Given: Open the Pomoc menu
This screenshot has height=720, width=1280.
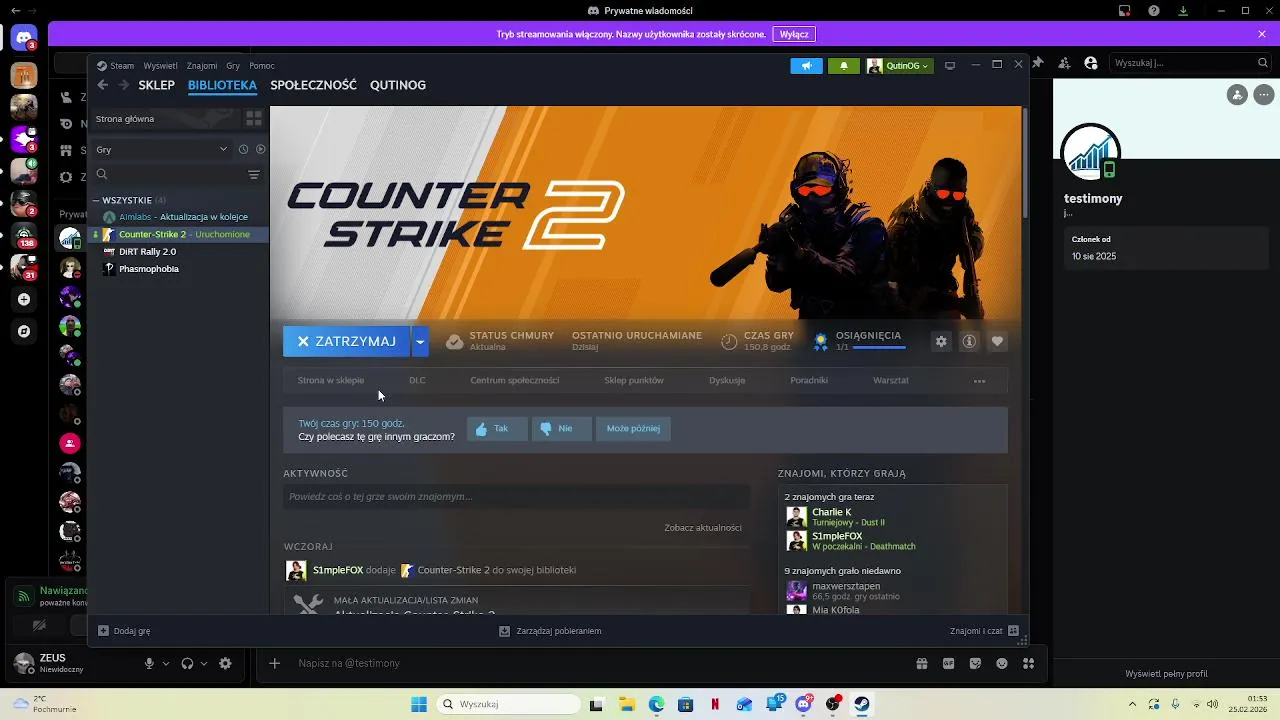Looking at the screenshot, I should pos(262,66).
